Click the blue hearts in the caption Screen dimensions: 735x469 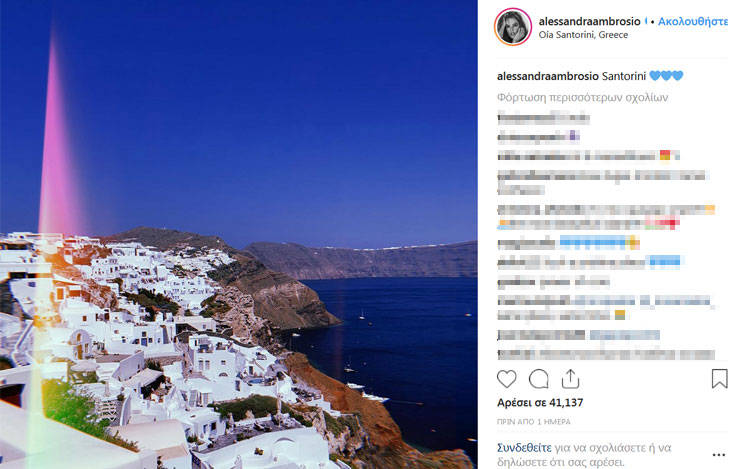(x=666, y=75)
